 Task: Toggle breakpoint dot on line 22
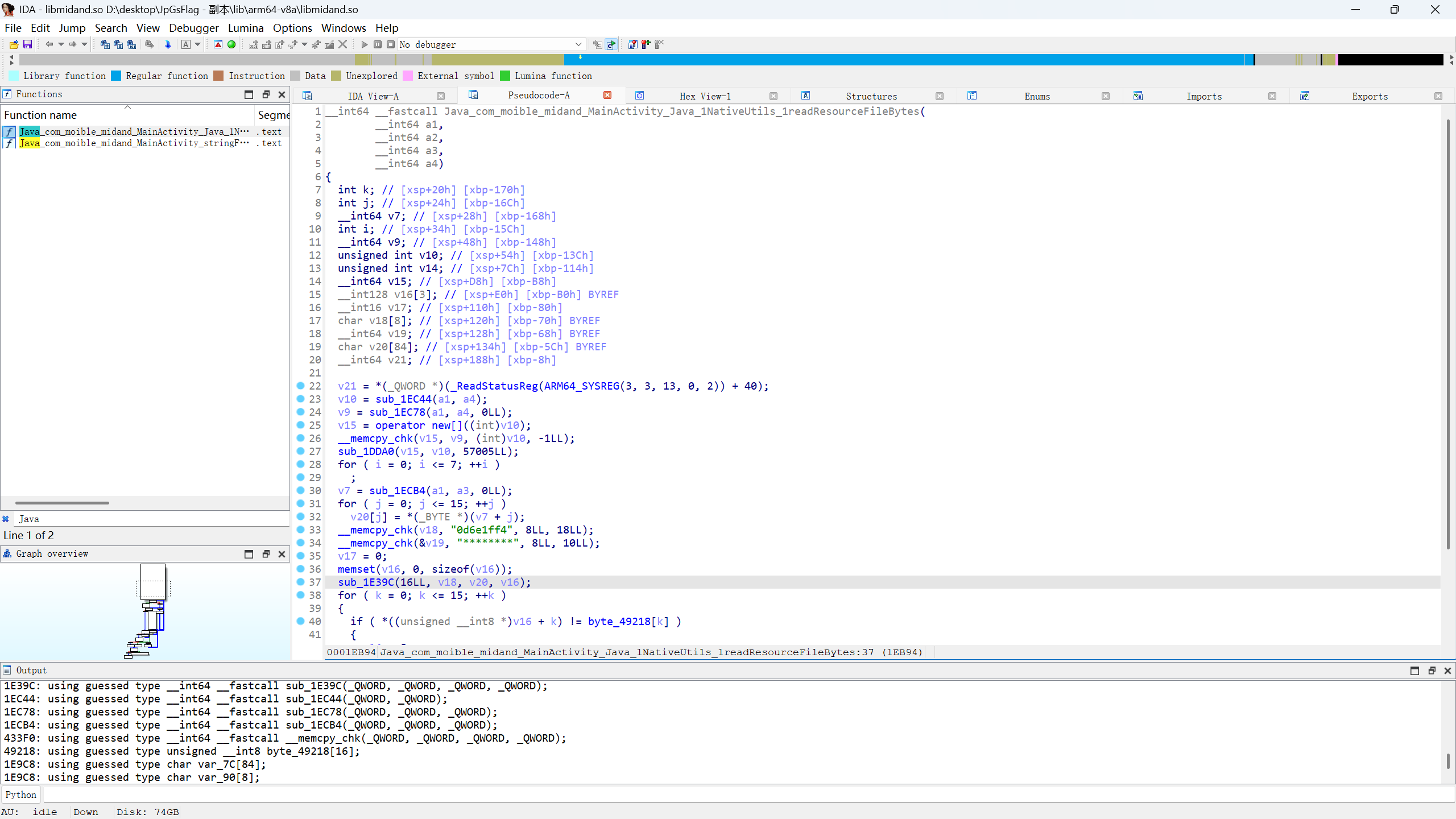point(301,386)
